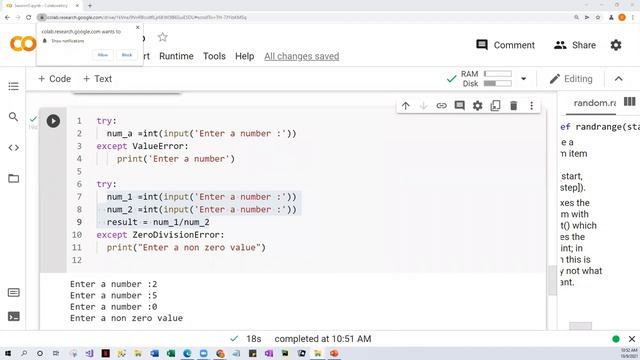This screenshot has height=360, width=640.
Task: Add a new Text cell
Action: (x=97, y=79)
